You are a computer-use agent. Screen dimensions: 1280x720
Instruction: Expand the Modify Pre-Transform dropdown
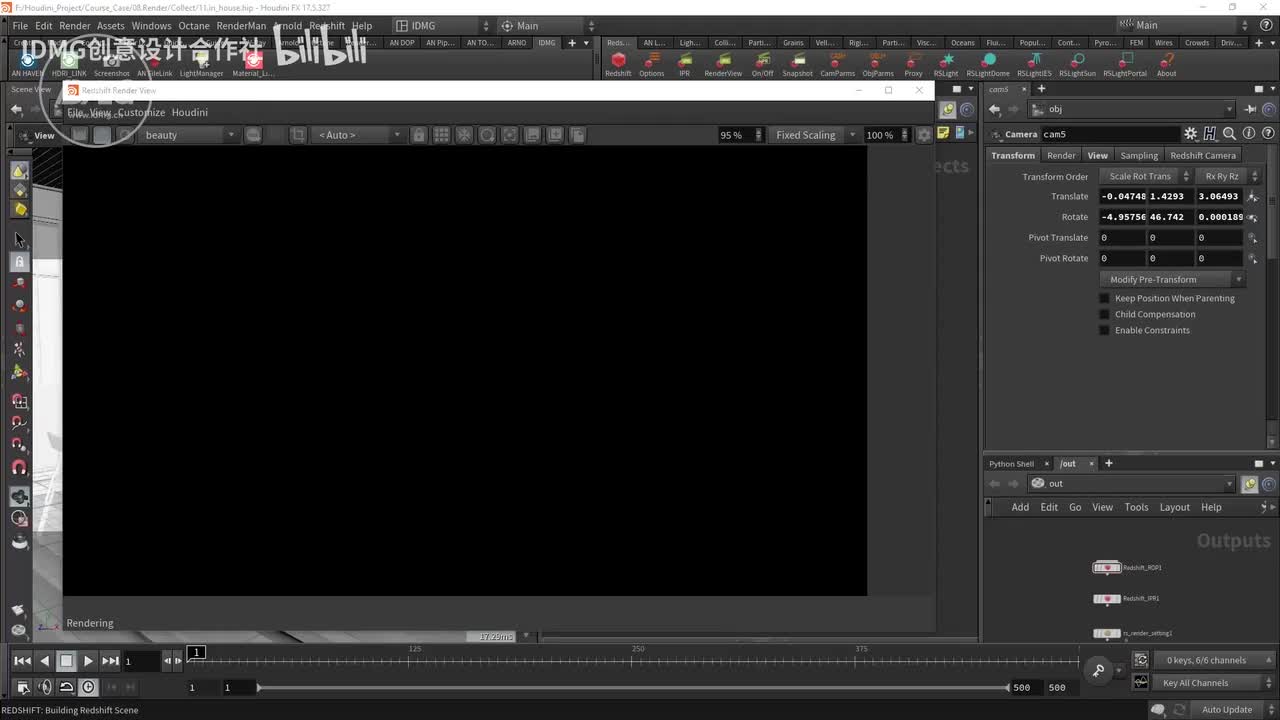(1172, 280)
